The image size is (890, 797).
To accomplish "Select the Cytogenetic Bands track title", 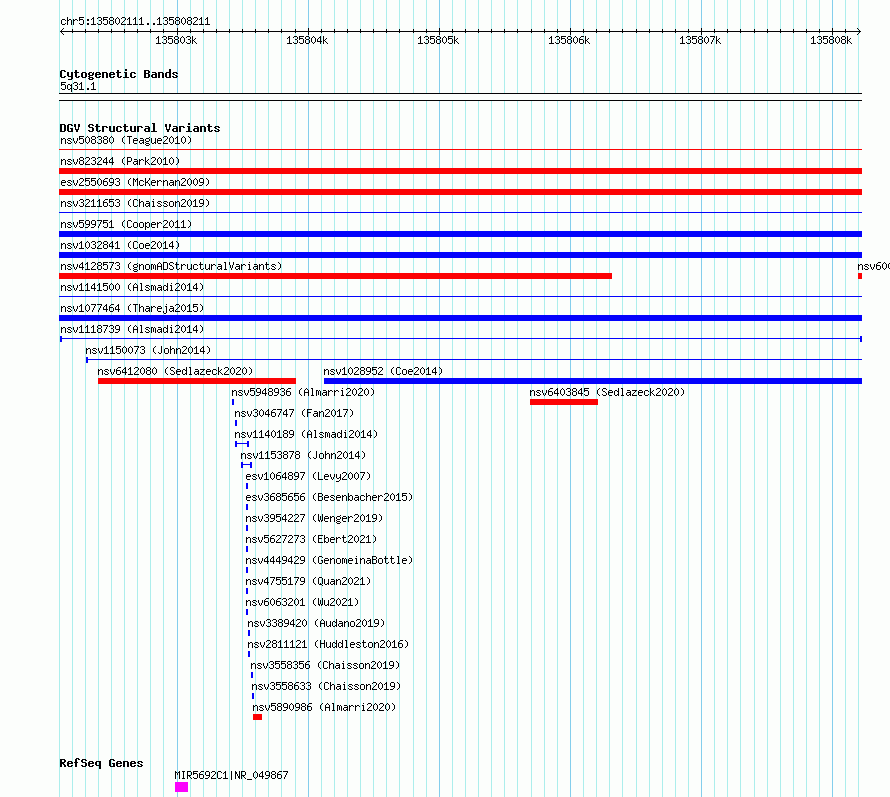I will click(119, 74).
